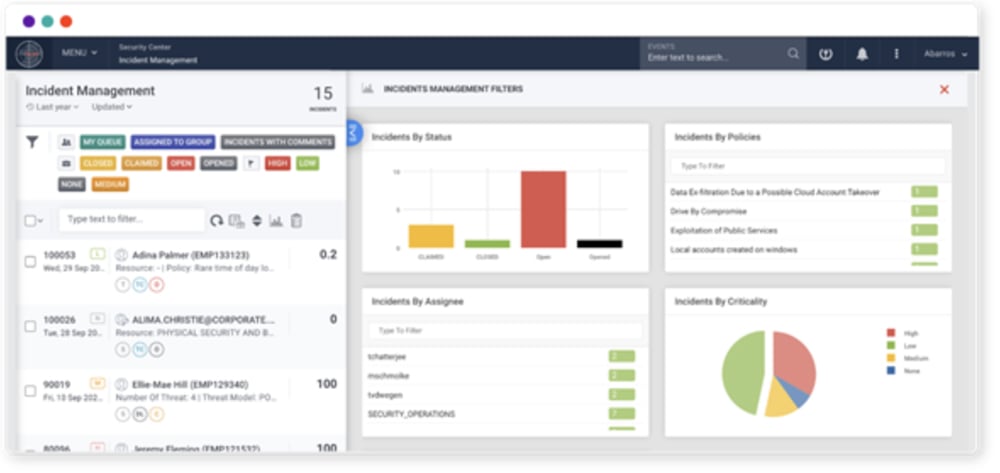The height and width of the screenshot is (473, 1000).
Task: Open the Abarros user account dropdown
Action: pyautogui.click(x=945, y=54)
